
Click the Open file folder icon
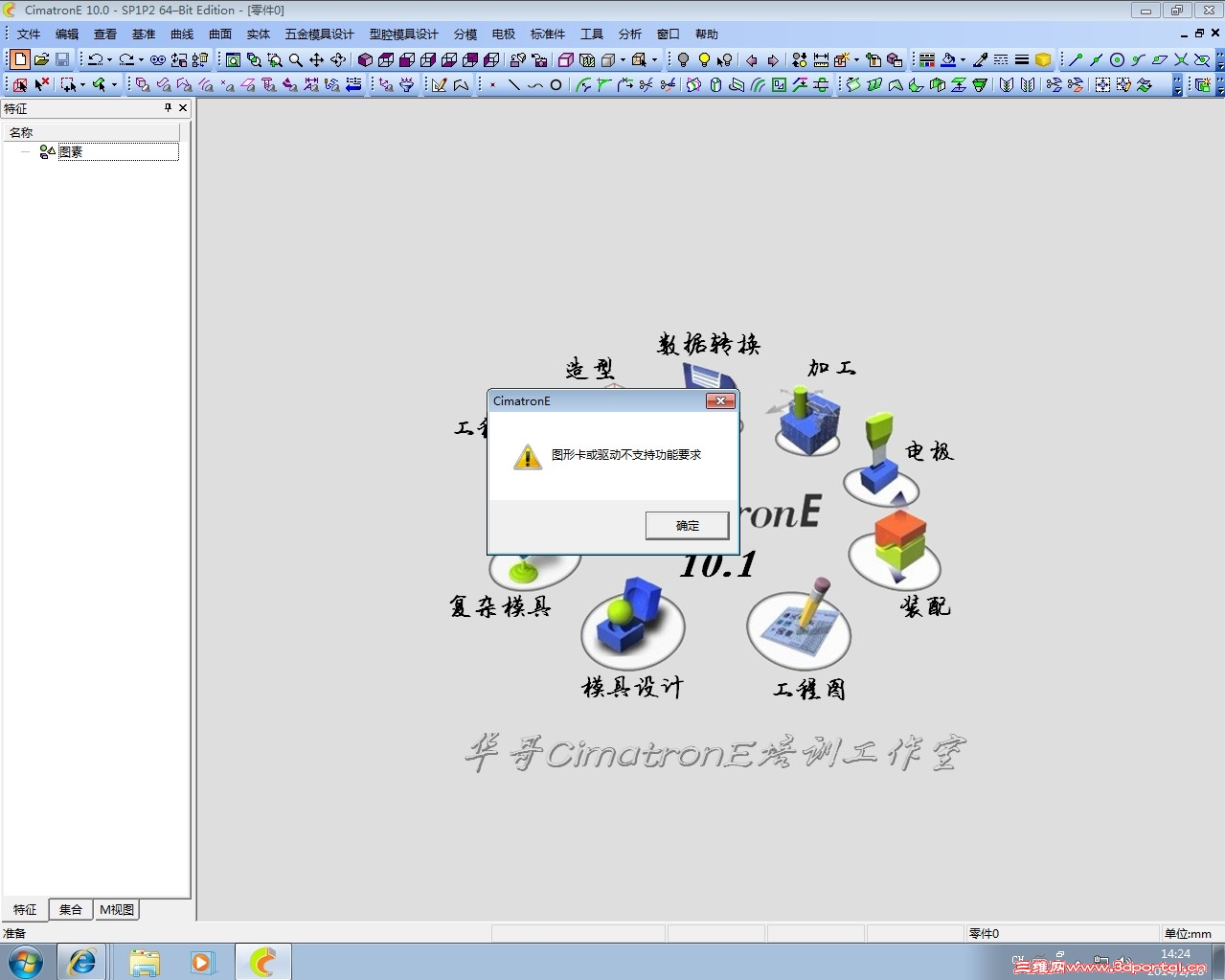41,59
